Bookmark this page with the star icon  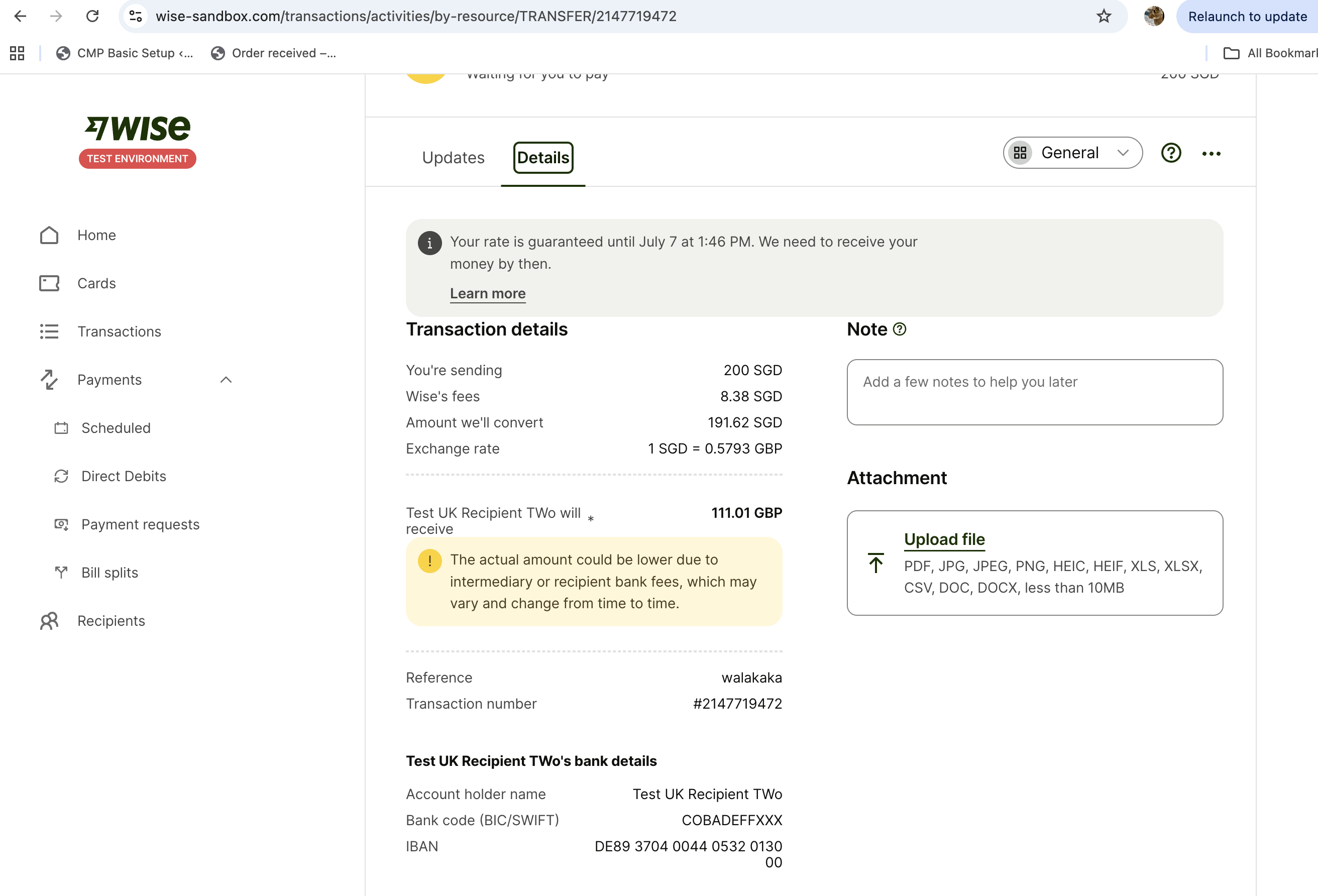coord(1103,16)
